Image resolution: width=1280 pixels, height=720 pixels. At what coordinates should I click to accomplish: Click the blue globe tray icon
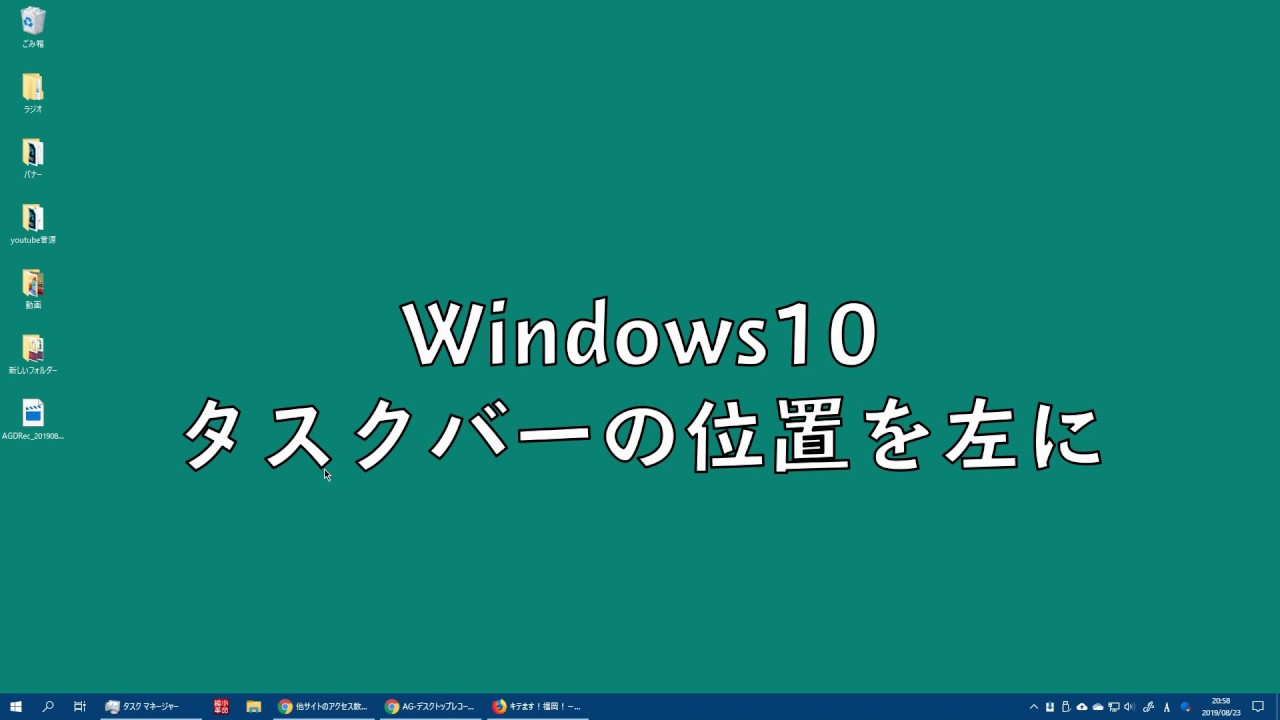1186,707
